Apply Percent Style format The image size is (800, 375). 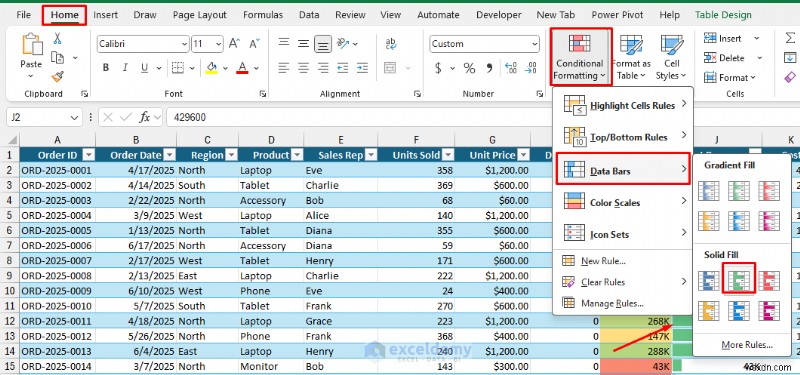(x=469, y=68)
